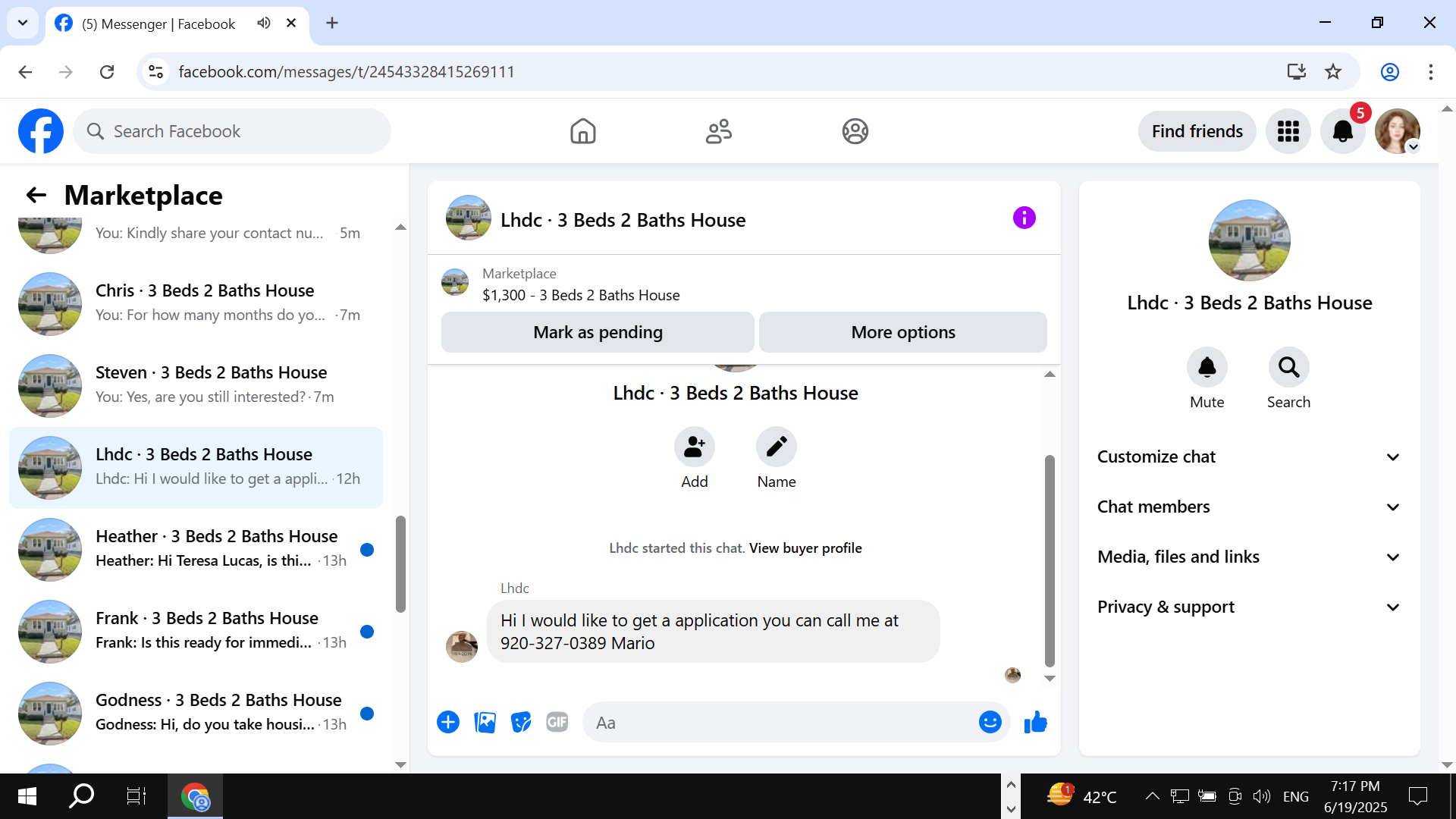
Task: Open the account profile picture menu
Action: tap(1397, 131)
